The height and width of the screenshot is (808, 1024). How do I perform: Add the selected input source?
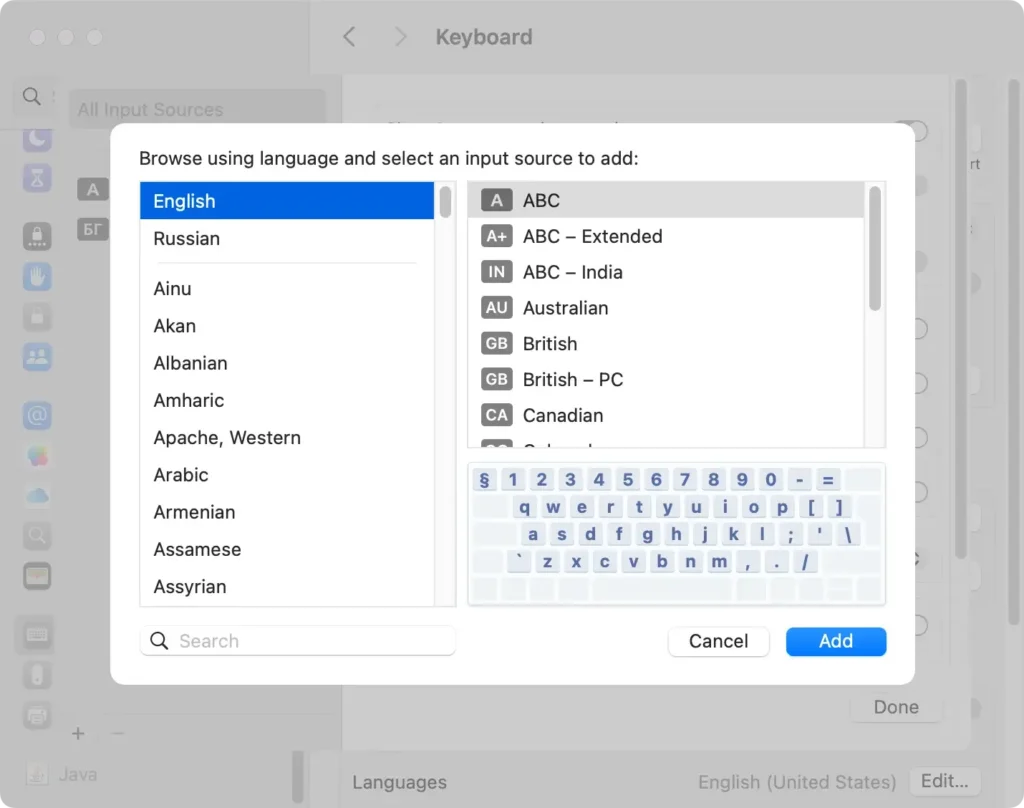[836, 641]
